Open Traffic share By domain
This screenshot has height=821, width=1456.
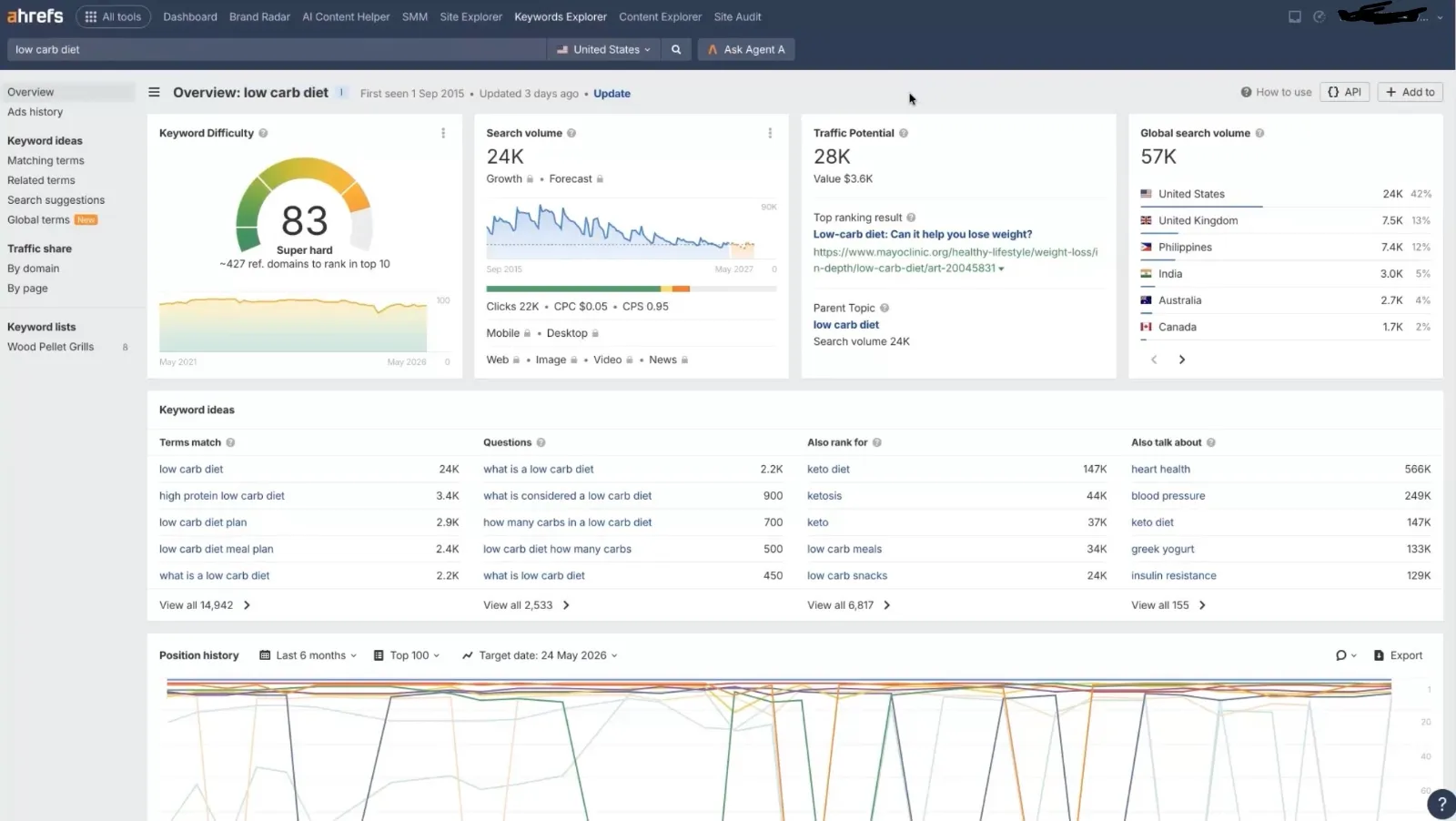[33, 269]
